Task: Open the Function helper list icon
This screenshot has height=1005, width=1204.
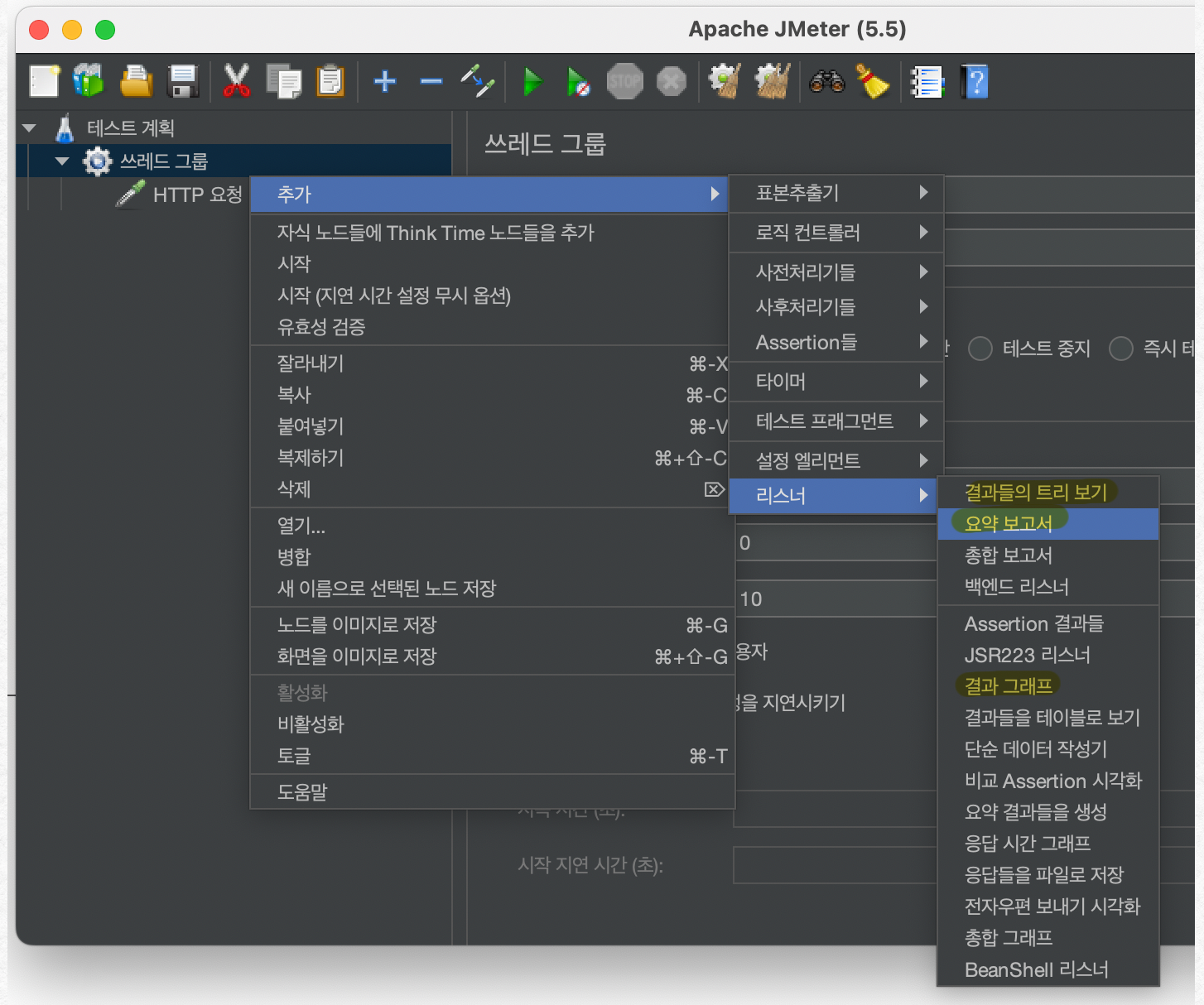Action: coord(927,81)
